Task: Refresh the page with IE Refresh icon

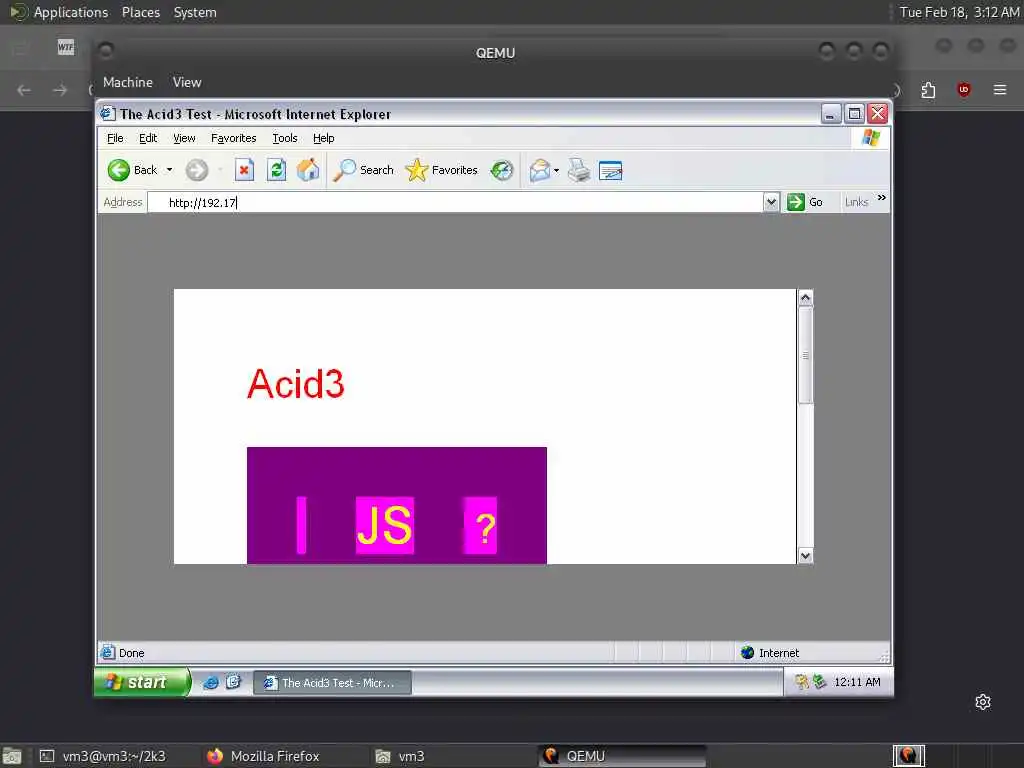Action: coord(276,170)
